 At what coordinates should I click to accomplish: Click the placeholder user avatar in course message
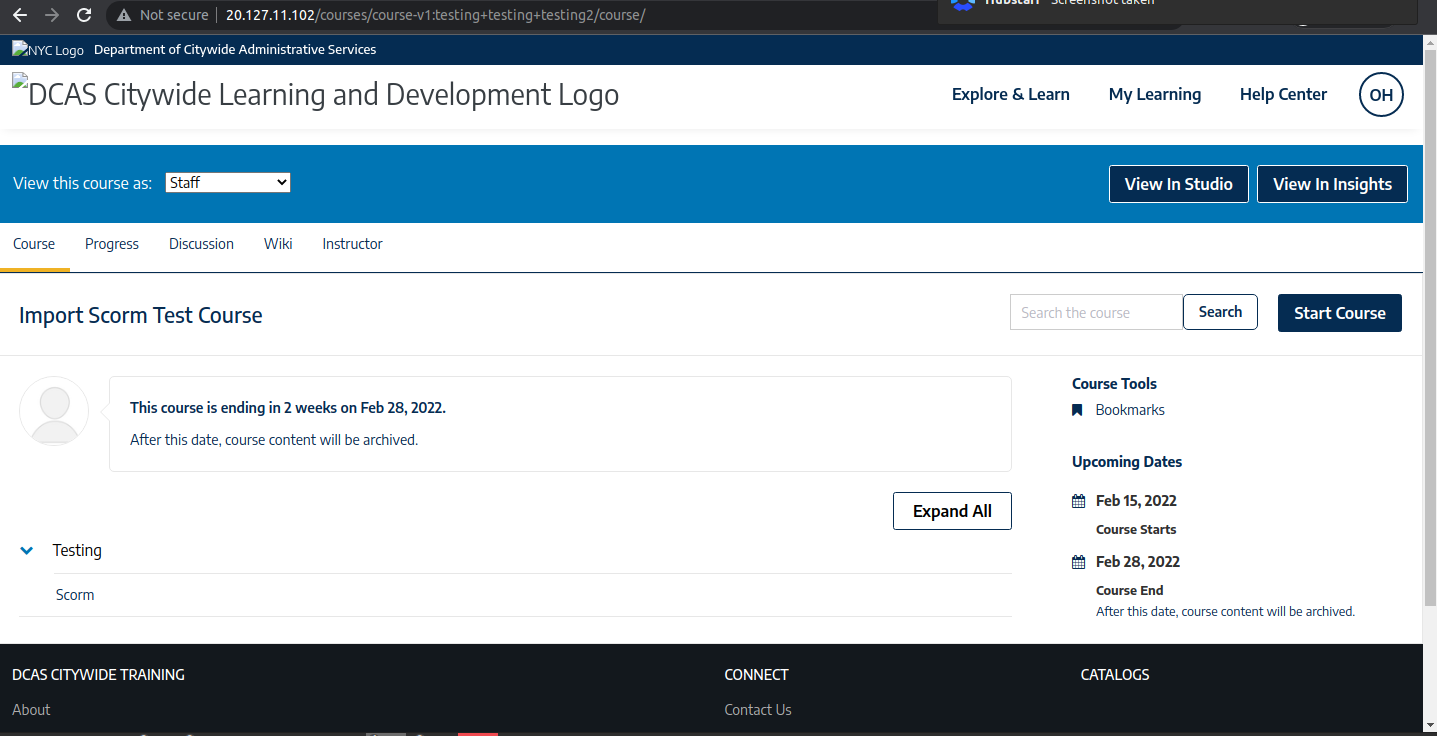pyautogui.click(x=54, y=411)
